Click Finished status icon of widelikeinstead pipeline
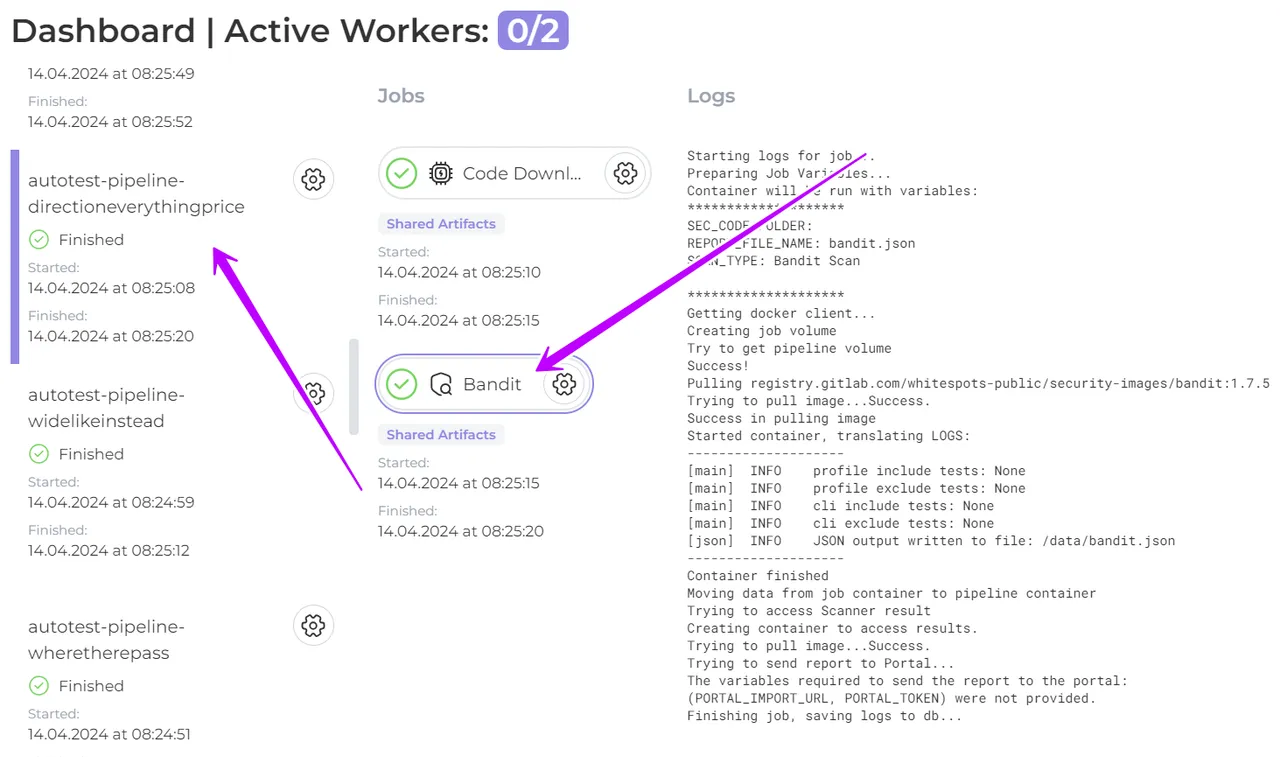The width and height of the screenshot is (1280, 757). click(x=39, y=453)
